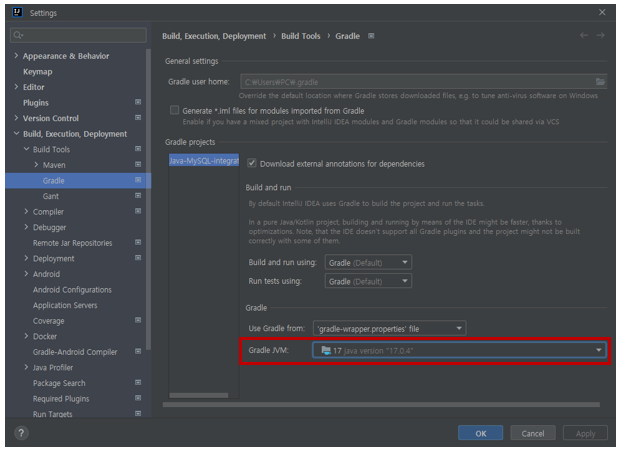Open the Use Gradle from dropdown

coord(389,329)
